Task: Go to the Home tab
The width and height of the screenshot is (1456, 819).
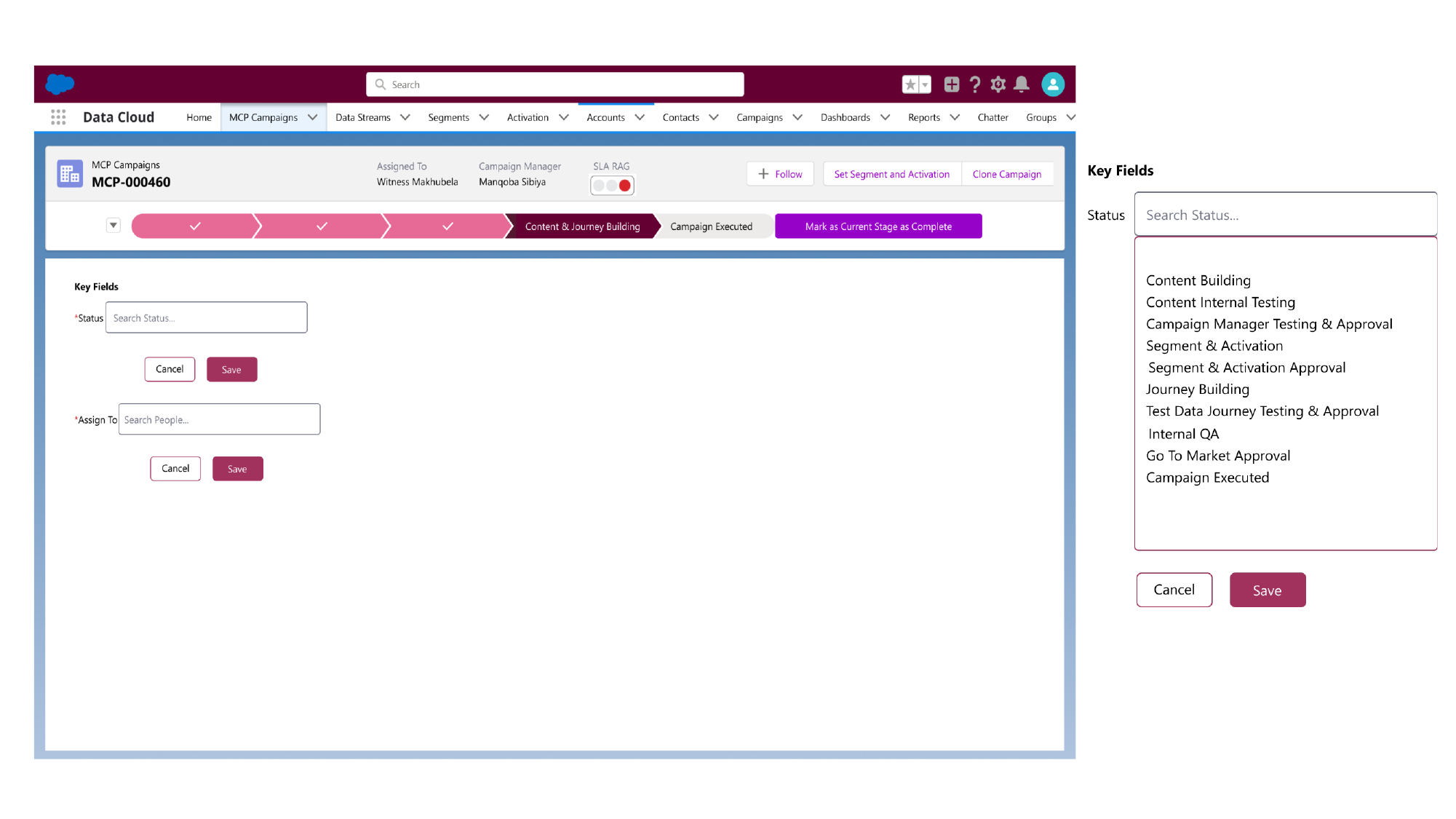Action: click(x=199, y=117)
